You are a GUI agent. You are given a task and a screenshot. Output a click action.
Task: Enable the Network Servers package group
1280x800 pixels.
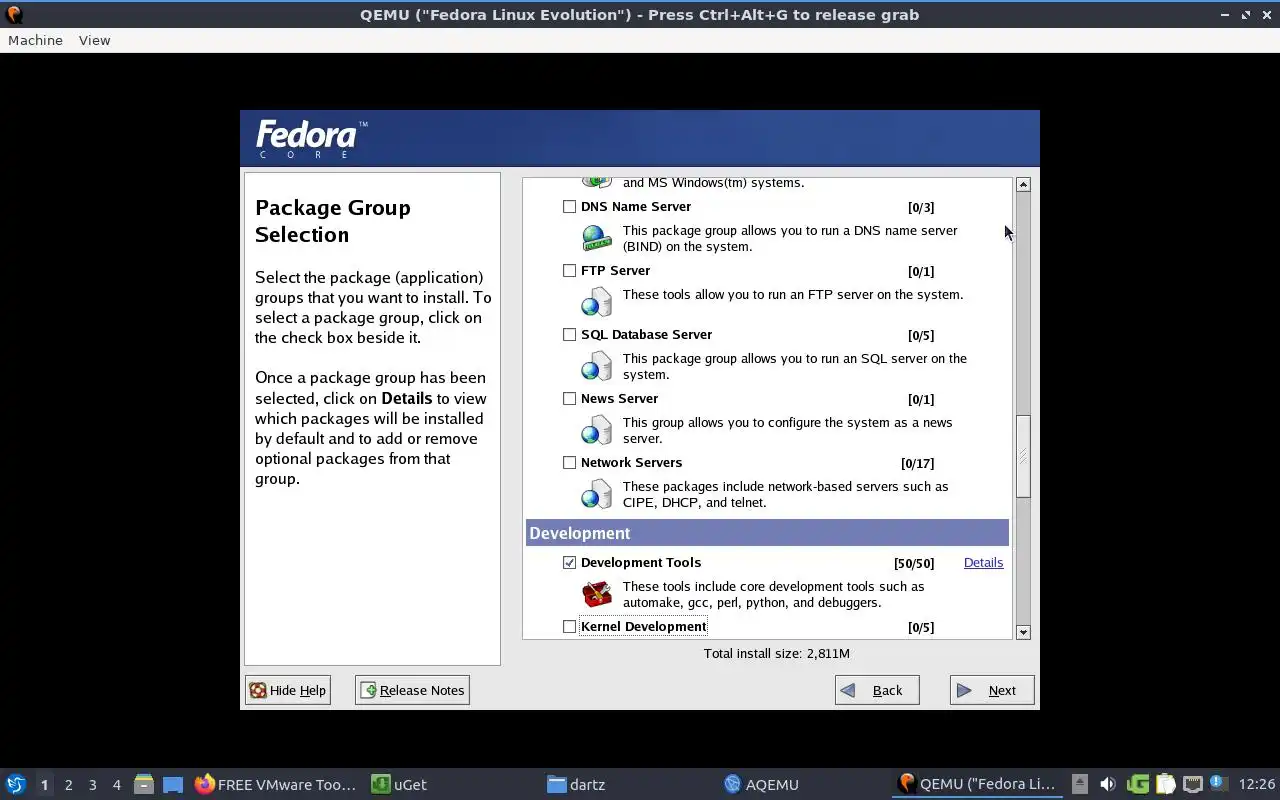pos(569,463)
